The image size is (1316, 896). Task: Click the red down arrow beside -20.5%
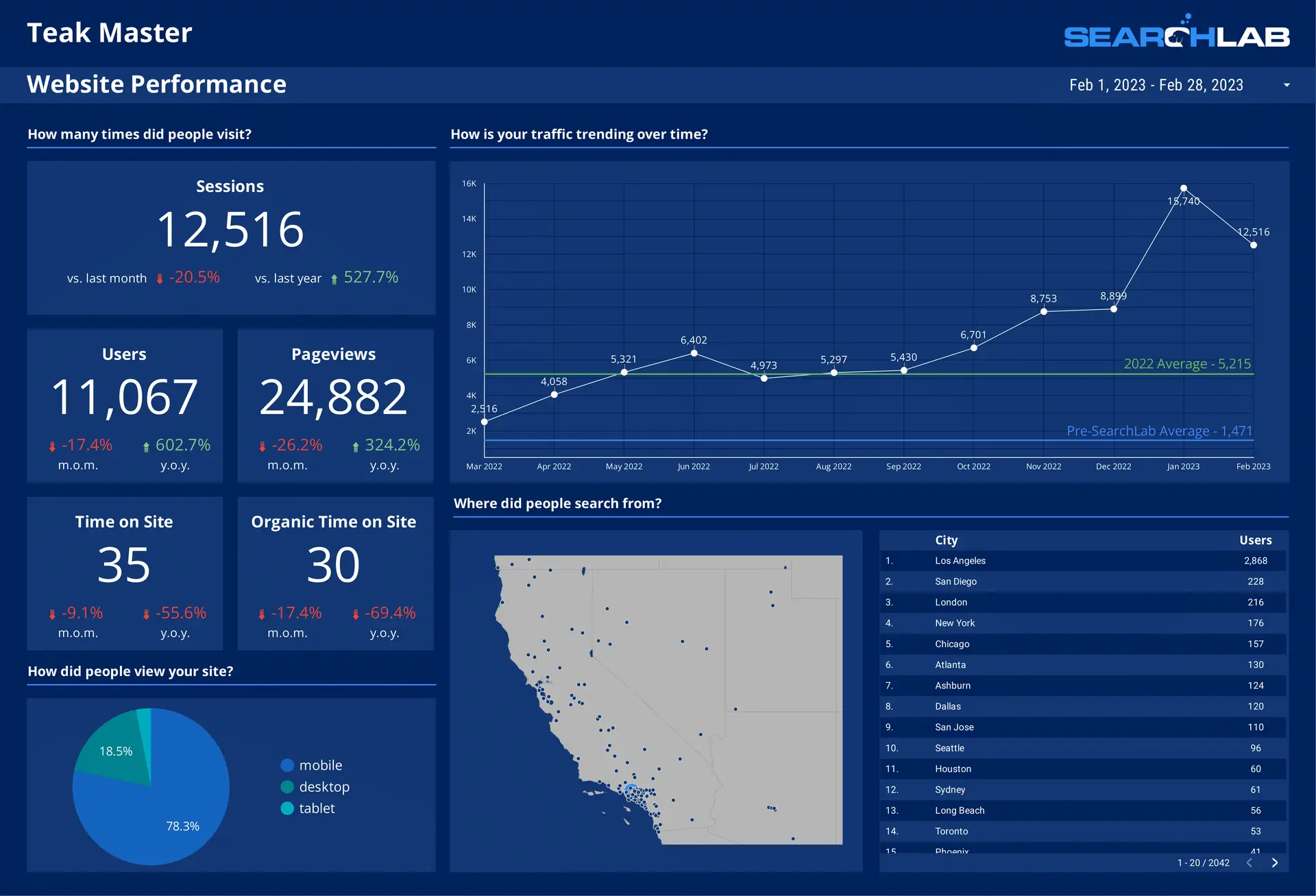point(160,278)
